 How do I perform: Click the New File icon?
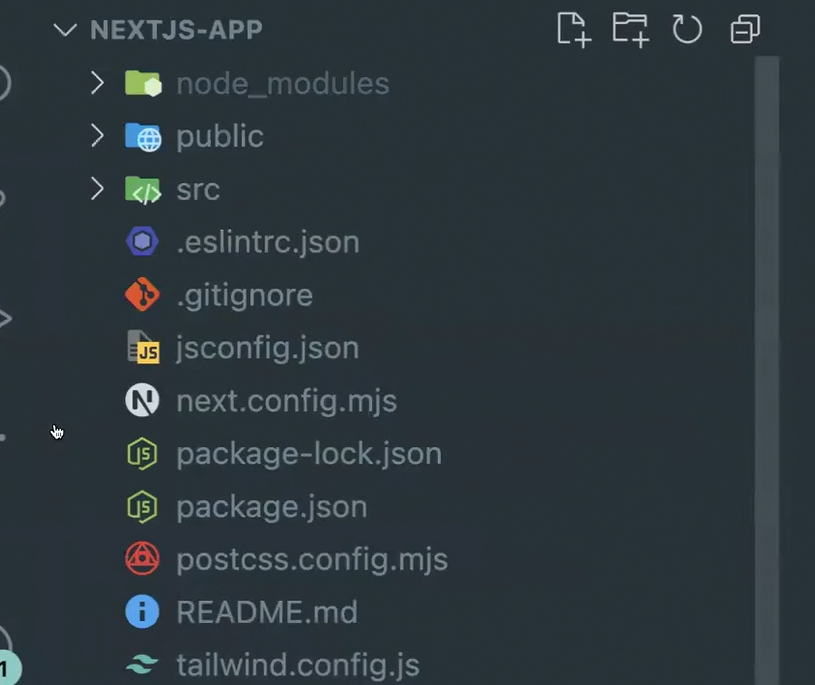pos(574,30)
